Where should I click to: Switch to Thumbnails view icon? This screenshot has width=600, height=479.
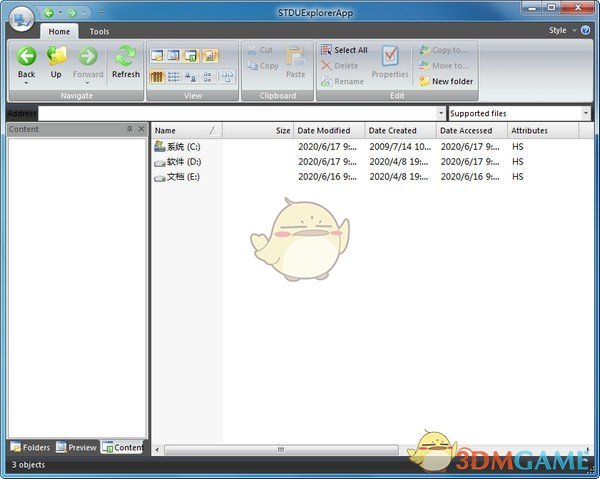(x=227, y=77)
